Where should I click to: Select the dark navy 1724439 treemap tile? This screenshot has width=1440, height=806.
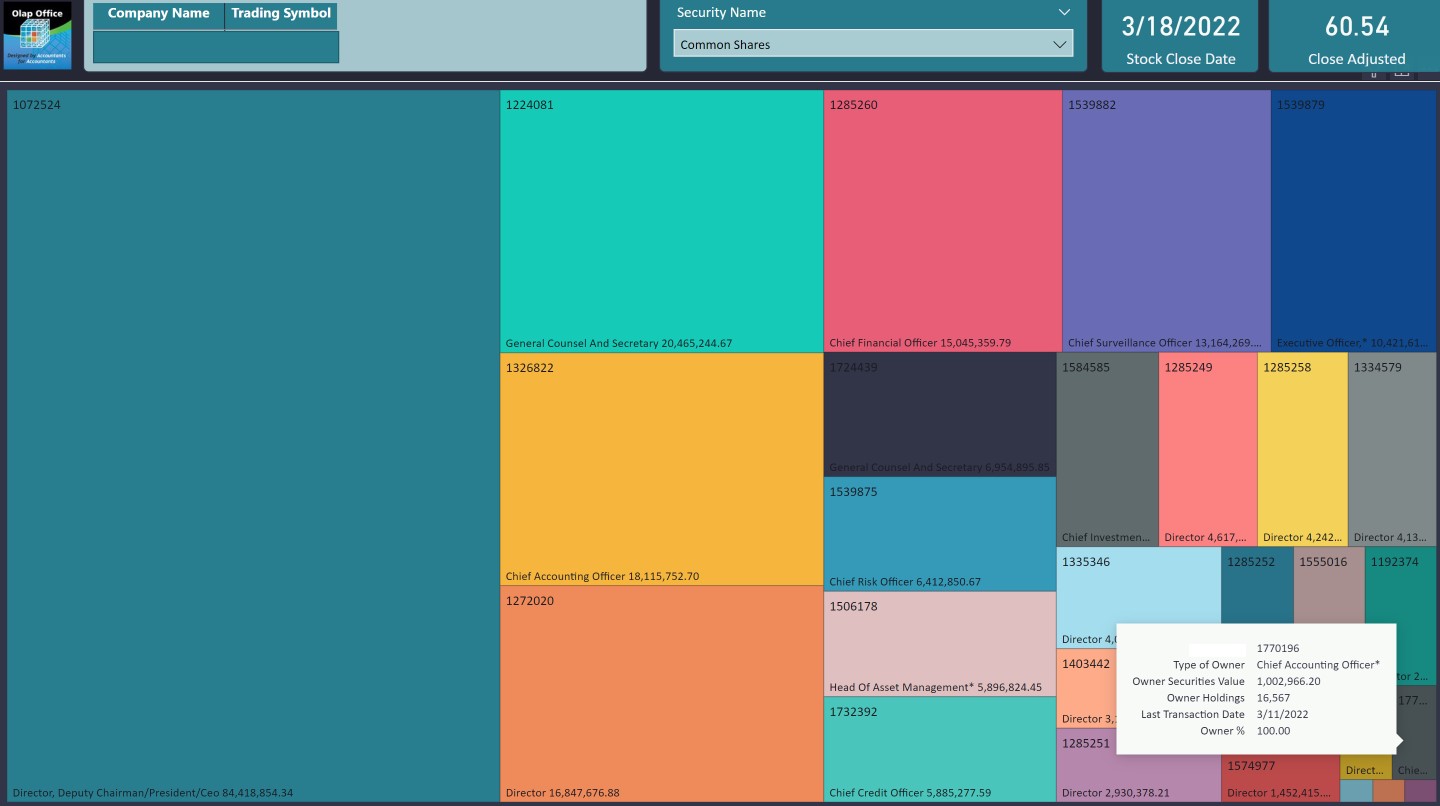(x=939, y=414)
